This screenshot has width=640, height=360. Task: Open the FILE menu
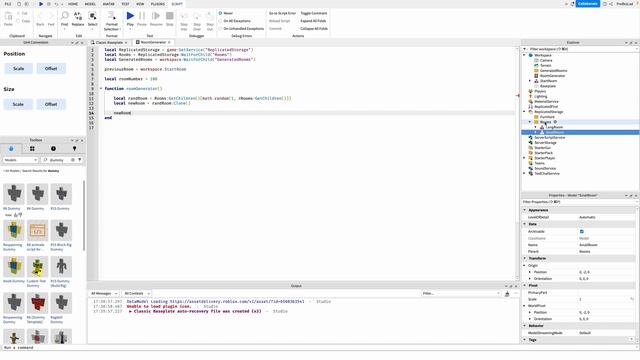click(x=8, y=4)
